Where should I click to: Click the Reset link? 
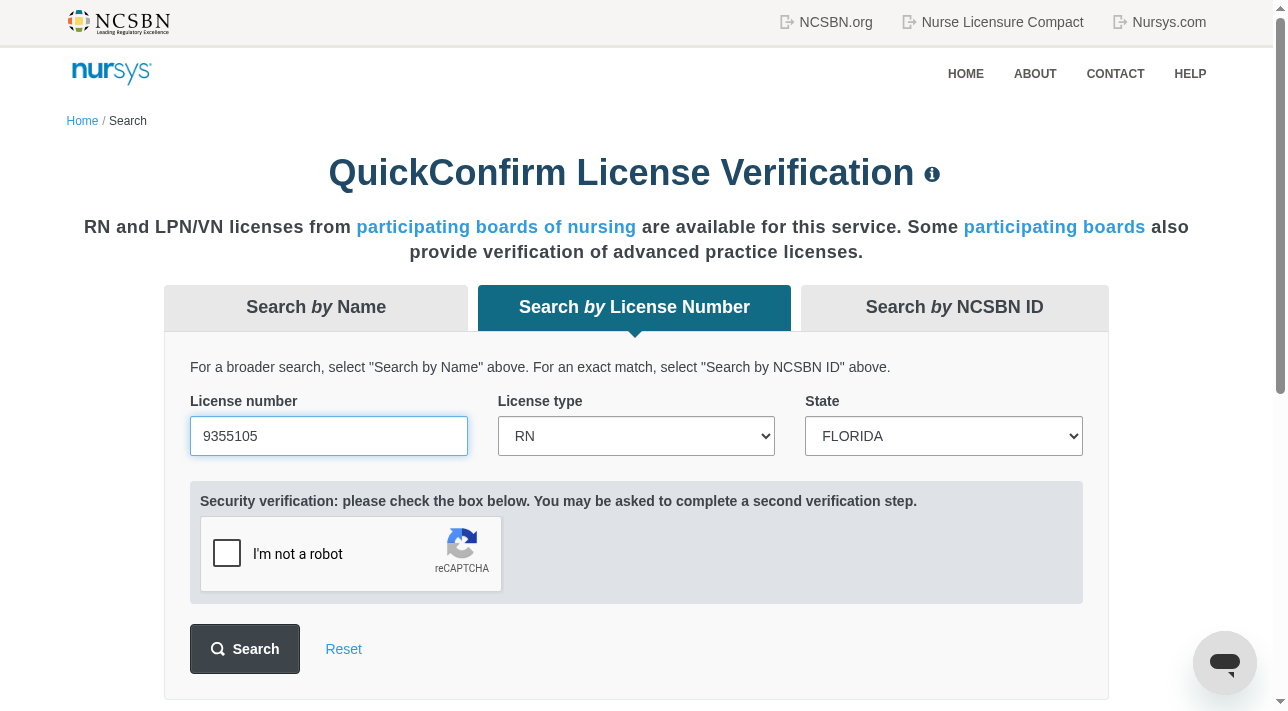coord(343,649)
